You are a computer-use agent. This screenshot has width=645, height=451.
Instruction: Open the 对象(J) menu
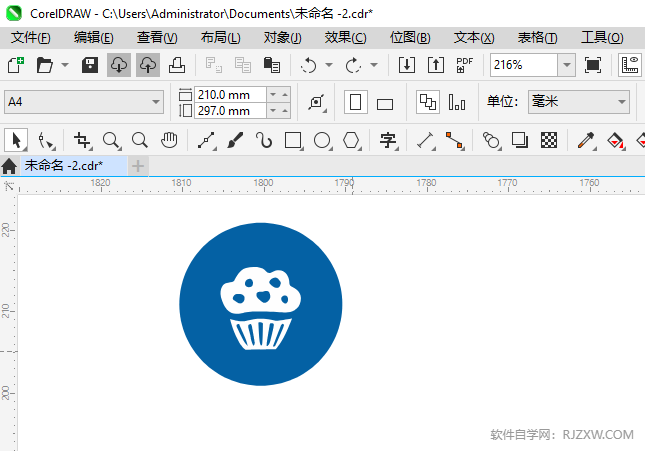[x=283, y=38]
